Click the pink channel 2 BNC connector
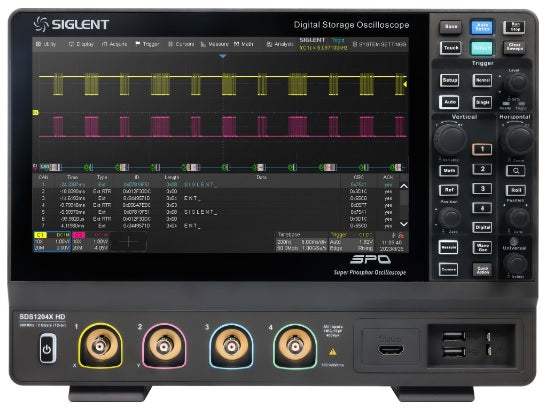 [x=164, y=346]
